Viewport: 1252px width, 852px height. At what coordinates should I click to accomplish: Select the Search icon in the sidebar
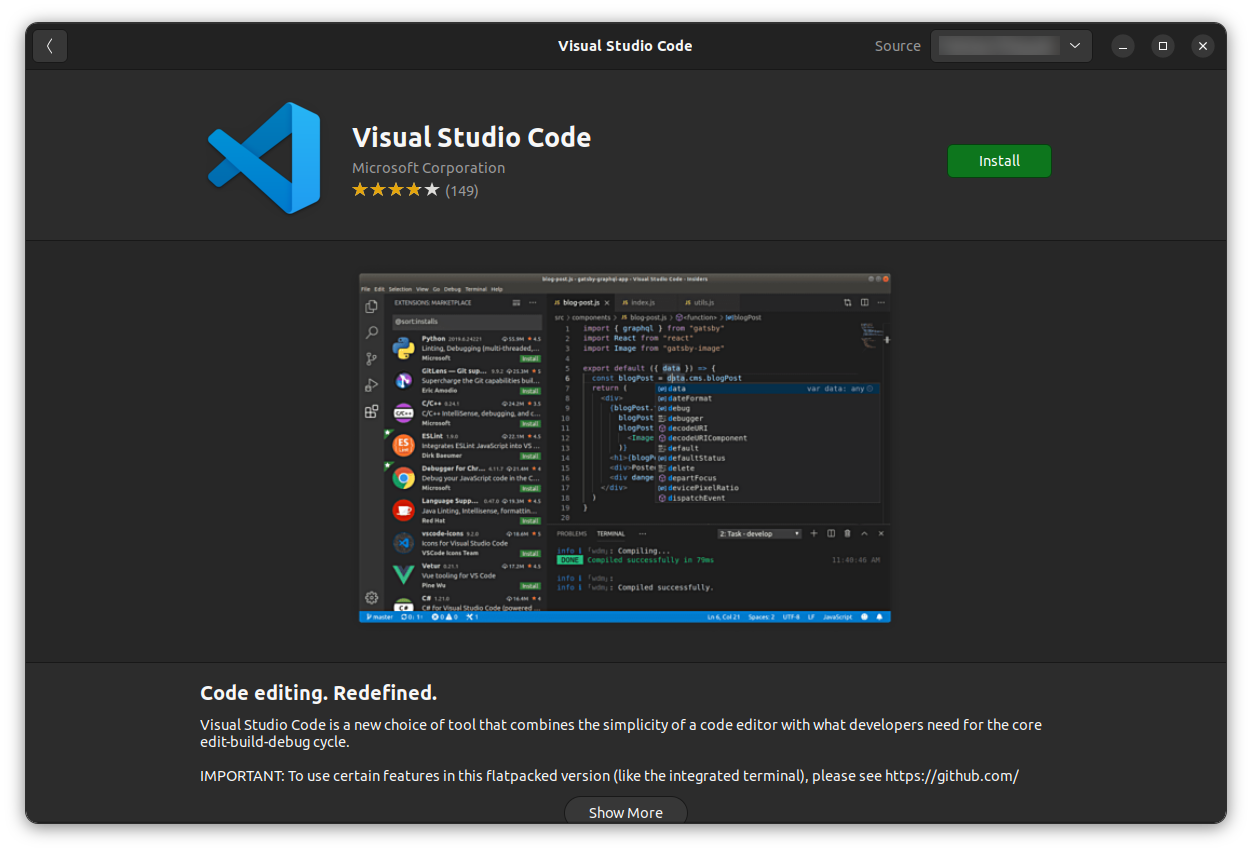pos(371,333)
